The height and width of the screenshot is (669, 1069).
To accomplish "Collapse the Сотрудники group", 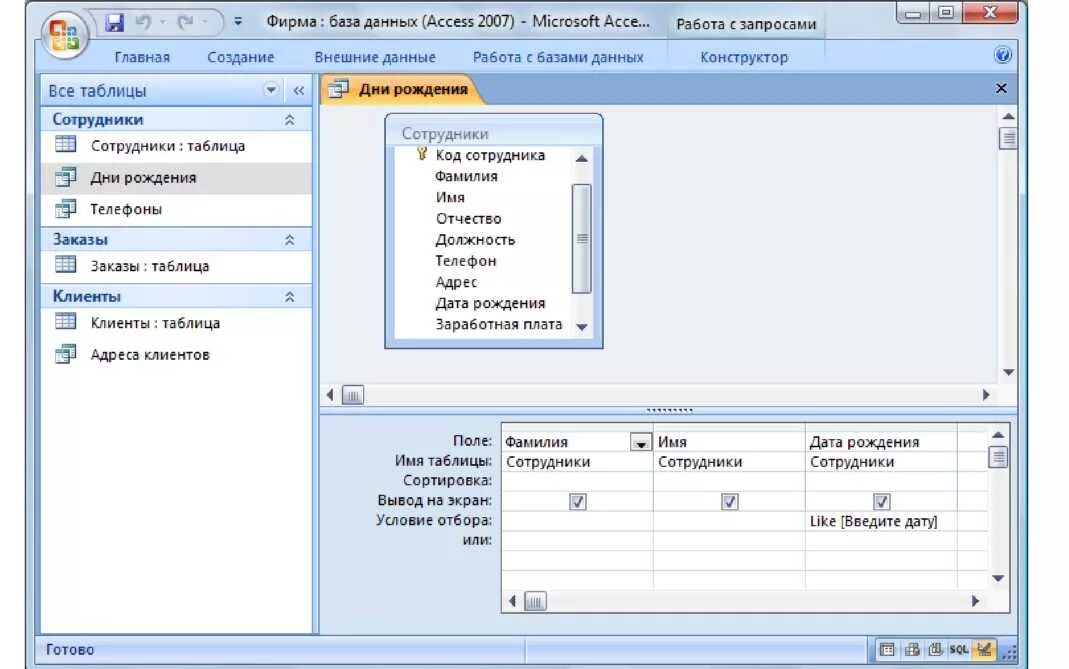I will point(289,120).
